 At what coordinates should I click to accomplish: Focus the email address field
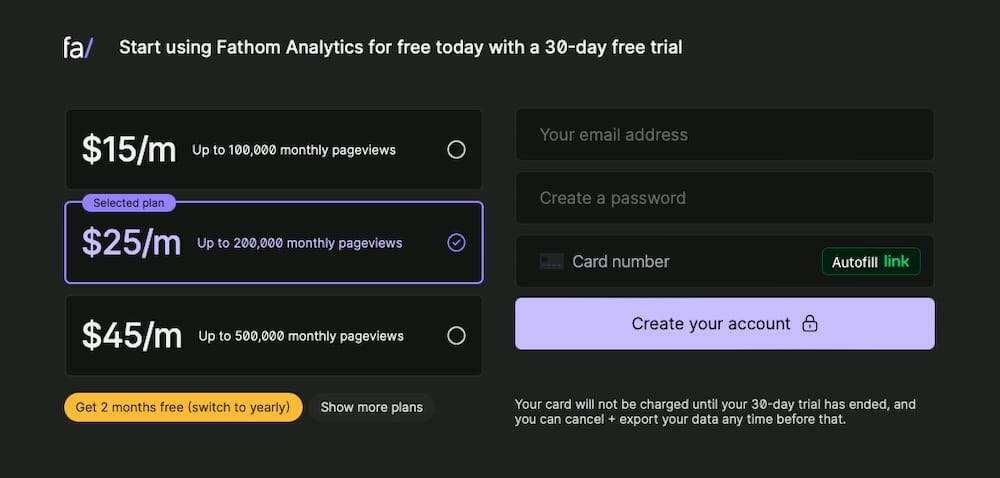(x=724, y=135)
